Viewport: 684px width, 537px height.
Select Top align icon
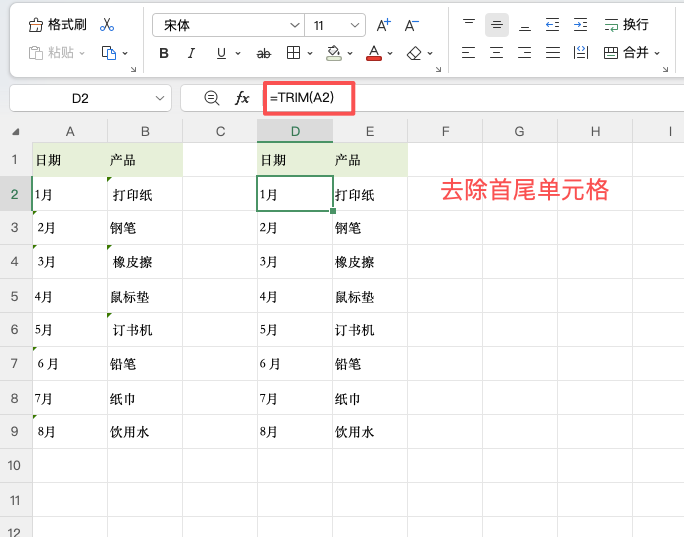469,25
